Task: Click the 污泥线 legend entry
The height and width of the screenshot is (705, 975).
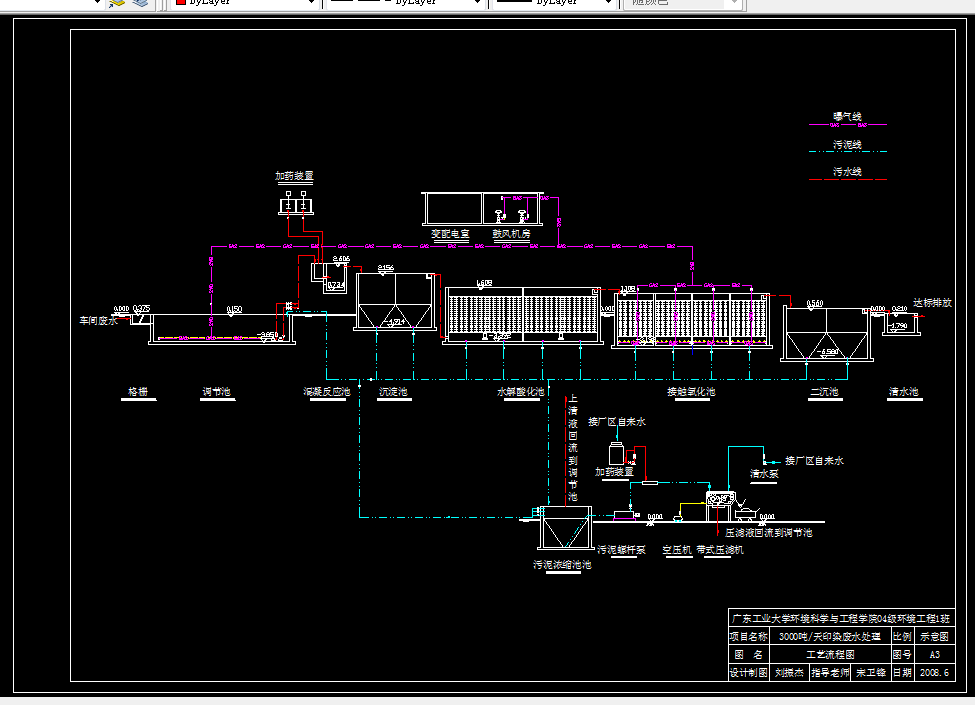Action: pyautogui.click(x=848, y=144)
